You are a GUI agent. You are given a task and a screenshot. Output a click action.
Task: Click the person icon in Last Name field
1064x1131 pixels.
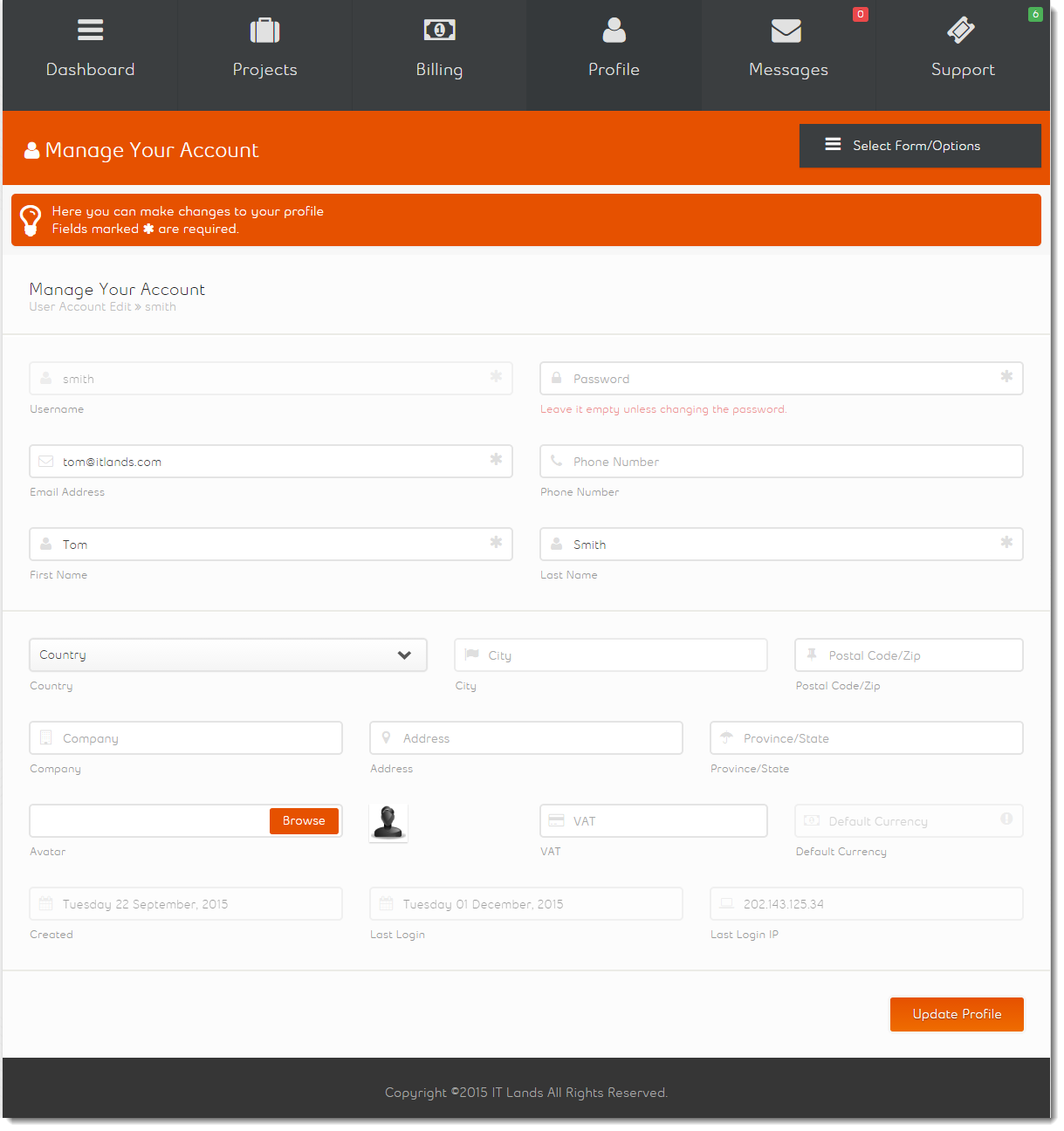click(x=556, y=544)
